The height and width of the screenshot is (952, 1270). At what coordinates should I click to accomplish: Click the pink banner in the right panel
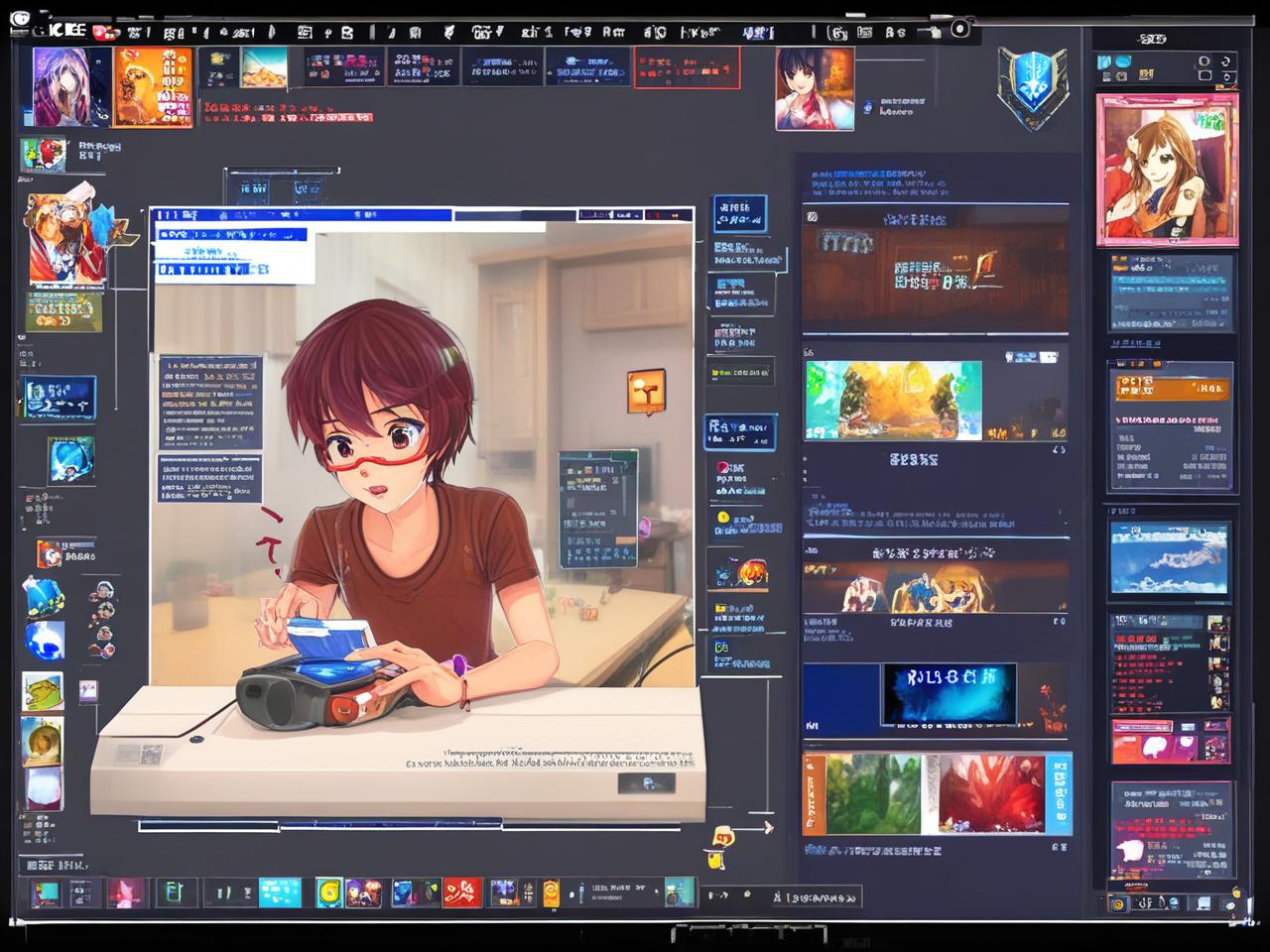pos(1171,742)
